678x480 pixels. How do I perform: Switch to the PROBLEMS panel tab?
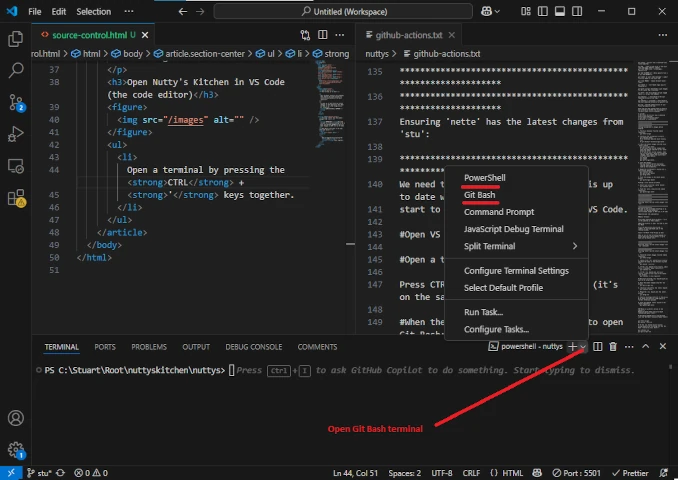coord(149,347)
